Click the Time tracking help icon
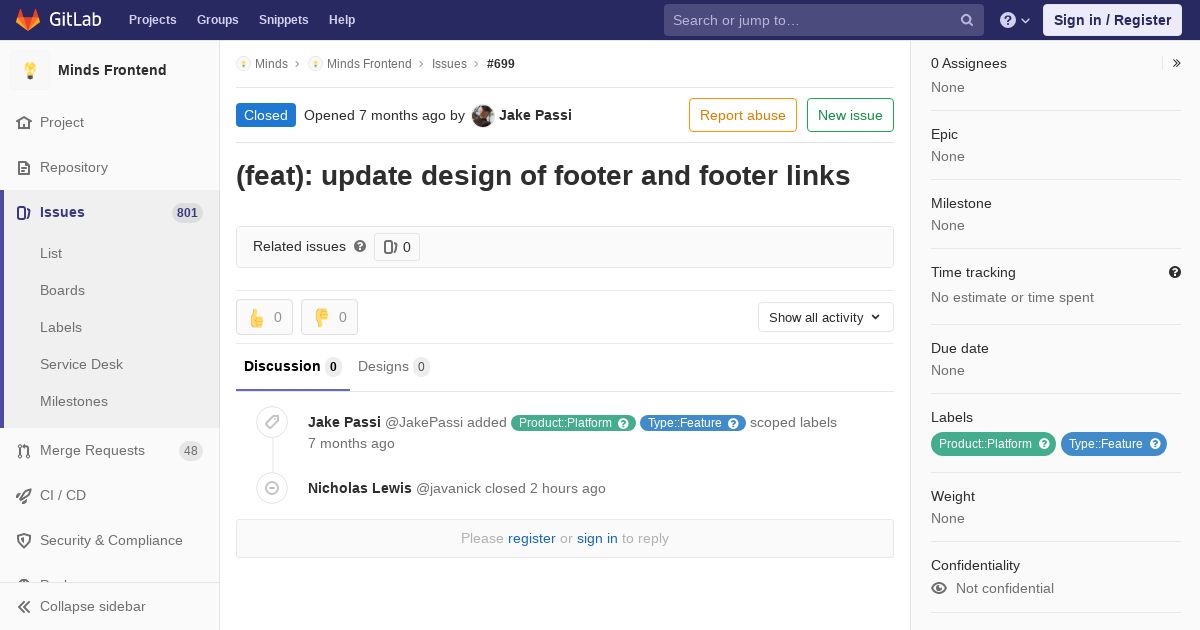Screen dimensions: 1200x630 pyautogui.click(x=1175, y=272)
